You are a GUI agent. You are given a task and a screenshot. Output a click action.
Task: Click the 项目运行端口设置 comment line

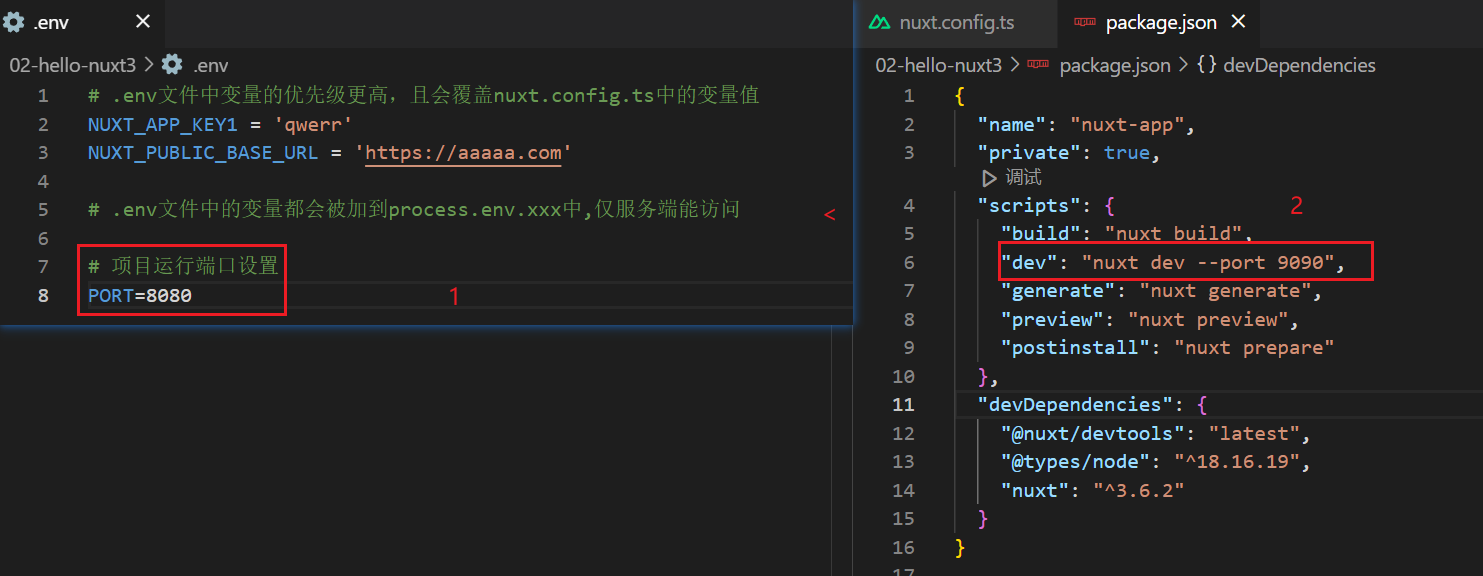click(183, 266)
